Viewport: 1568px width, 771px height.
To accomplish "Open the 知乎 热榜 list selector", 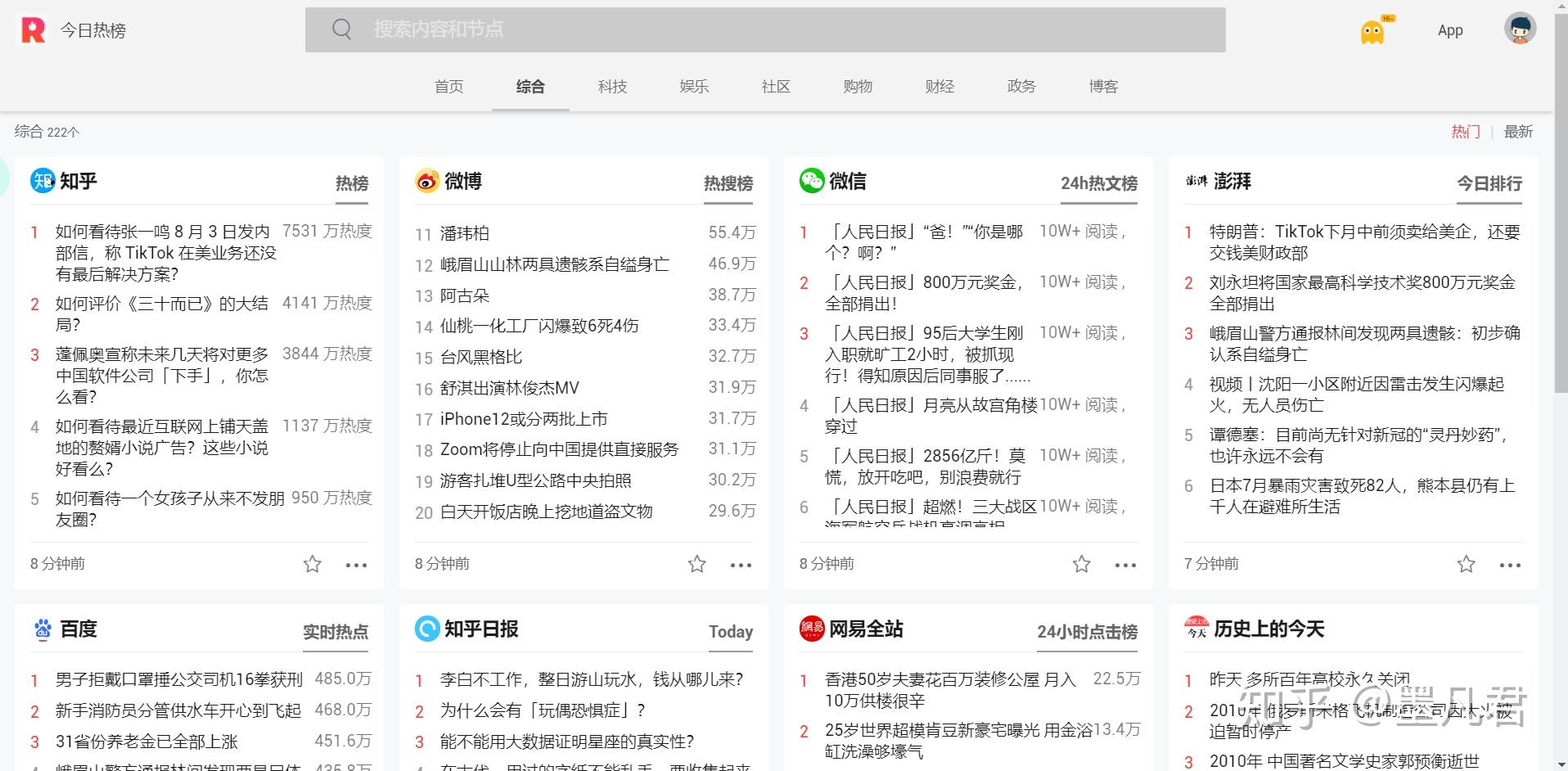I will tap(352, 183).
